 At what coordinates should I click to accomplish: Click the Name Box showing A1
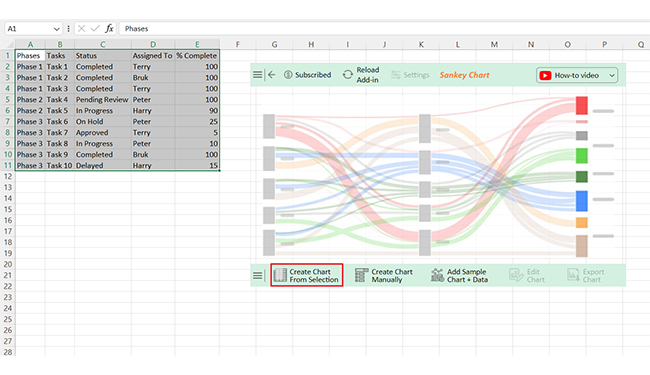coord(29,29)
